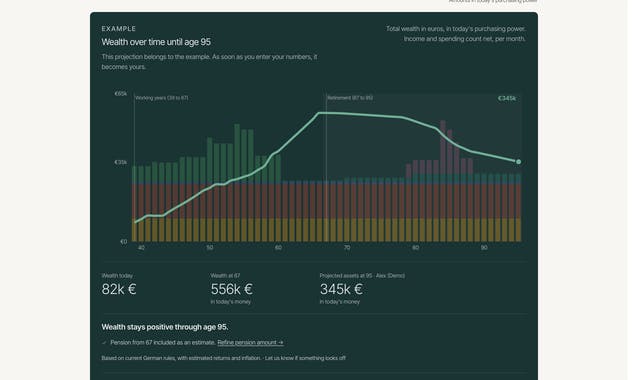Click 'Total wealth in euros' description text
The height and width of the screenshot is (380, 635).
point(456,34)
